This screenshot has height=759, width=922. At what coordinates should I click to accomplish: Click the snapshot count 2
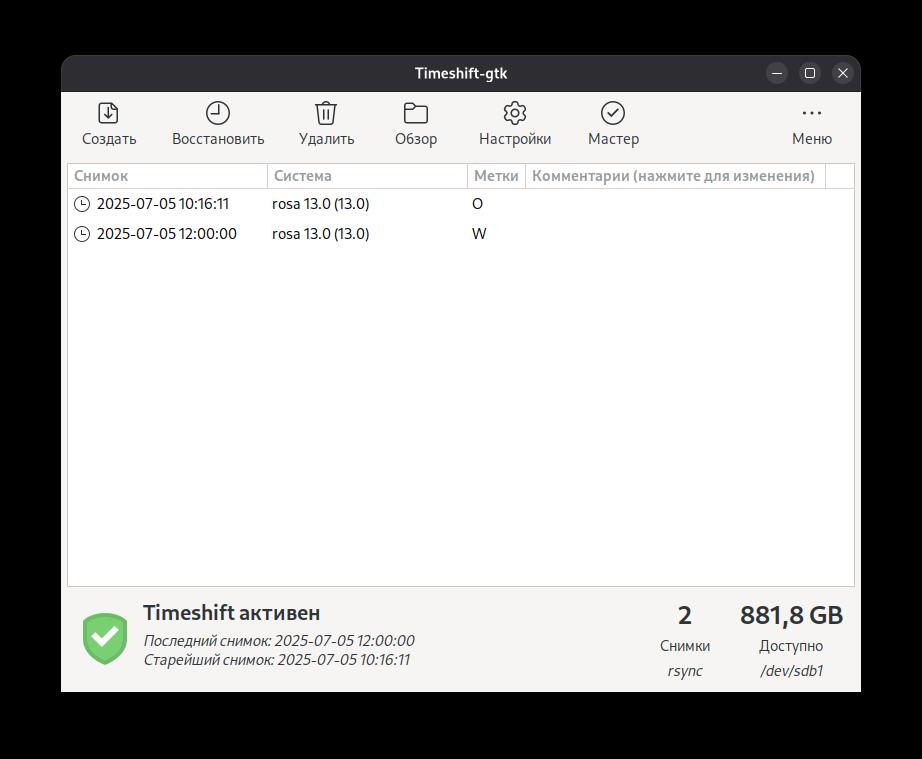click(x=684, y=616)
